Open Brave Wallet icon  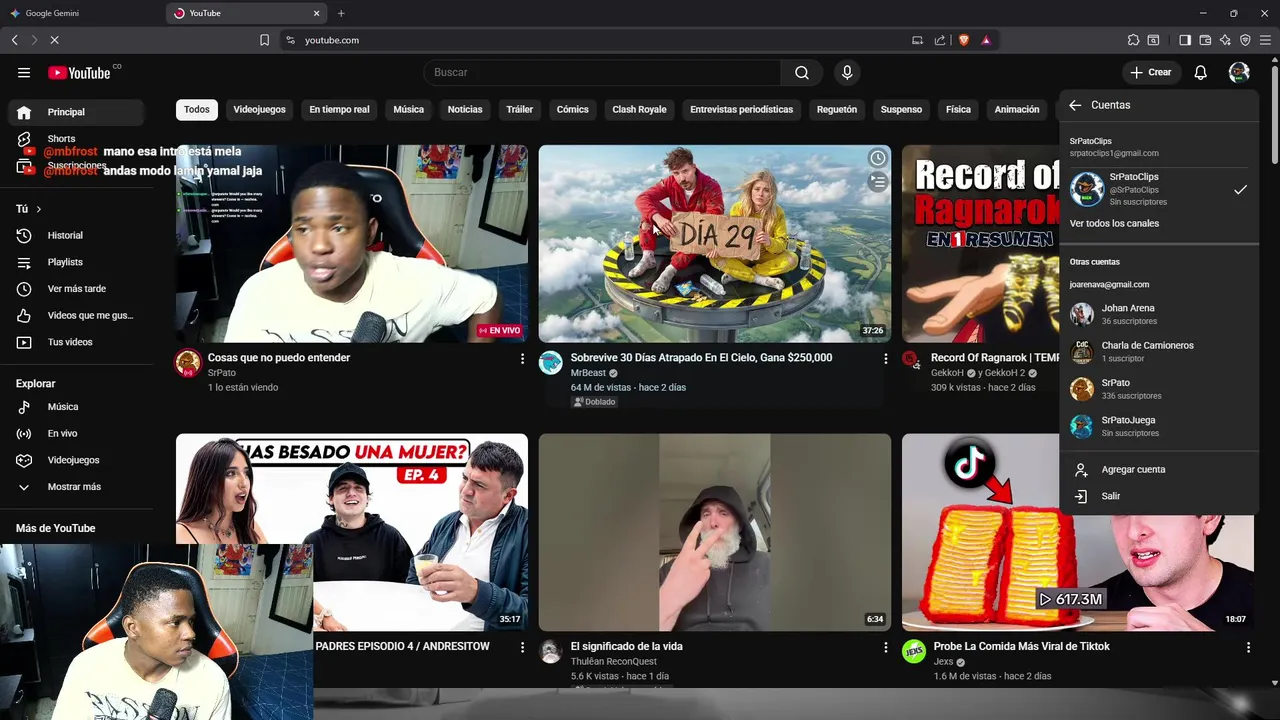tap(1205, 40)
